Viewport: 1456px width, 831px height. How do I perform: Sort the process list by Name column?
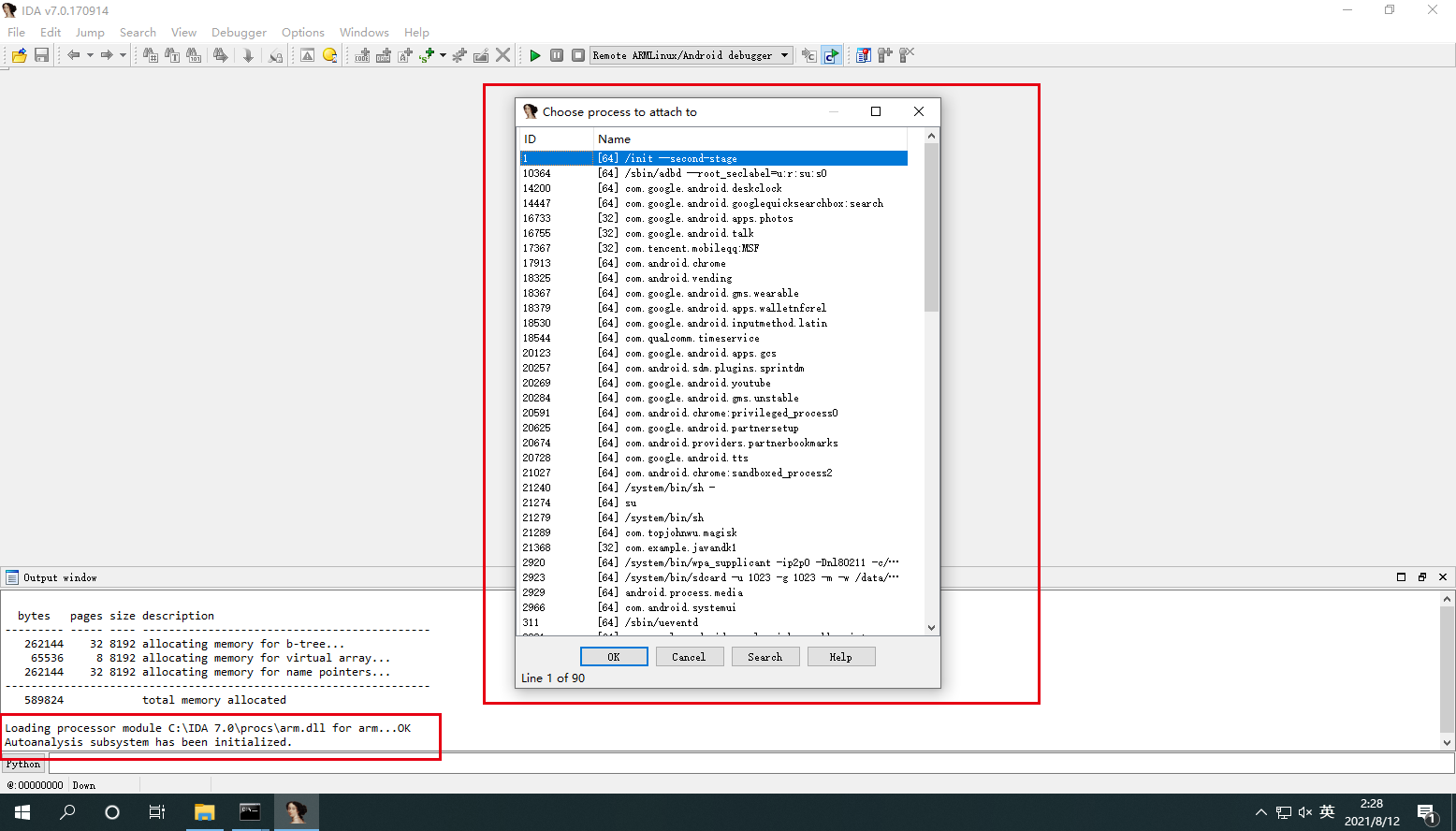tap(750, 138)
